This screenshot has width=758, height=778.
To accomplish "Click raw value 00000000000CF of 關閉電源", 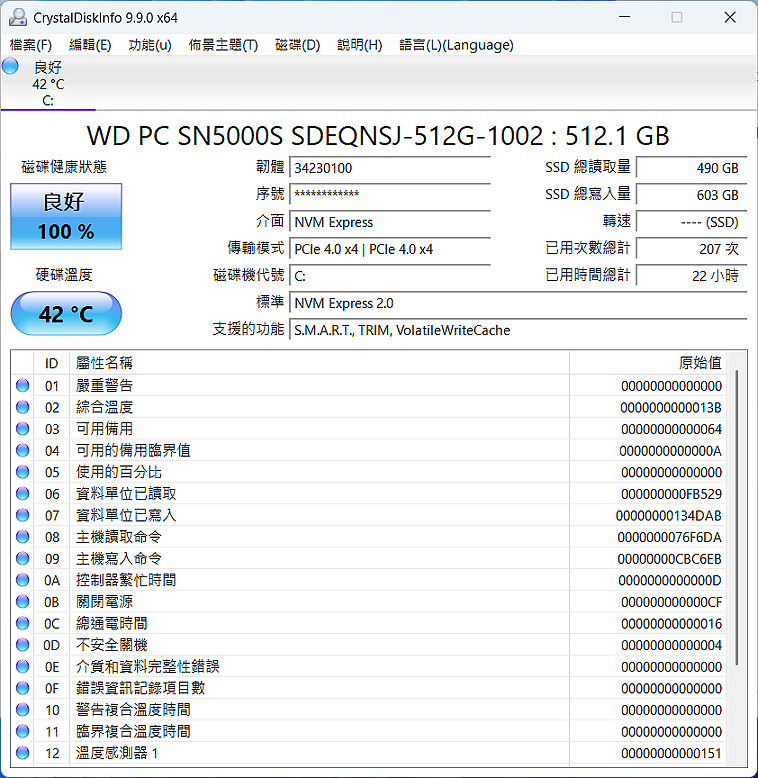I will pyautogui.click(x=671, y=602).
